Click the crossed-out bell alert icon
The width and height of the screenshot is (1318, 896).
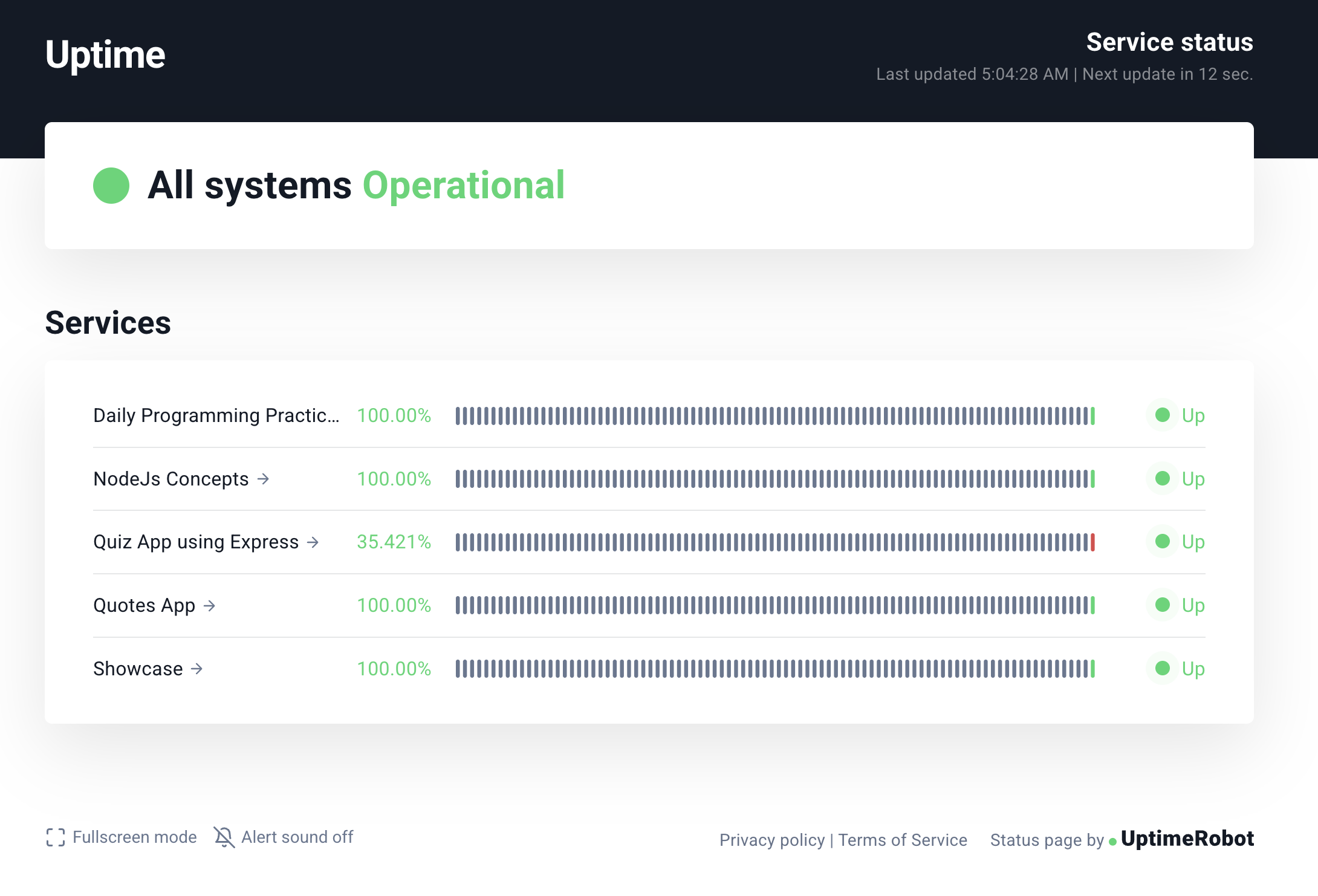224,837
